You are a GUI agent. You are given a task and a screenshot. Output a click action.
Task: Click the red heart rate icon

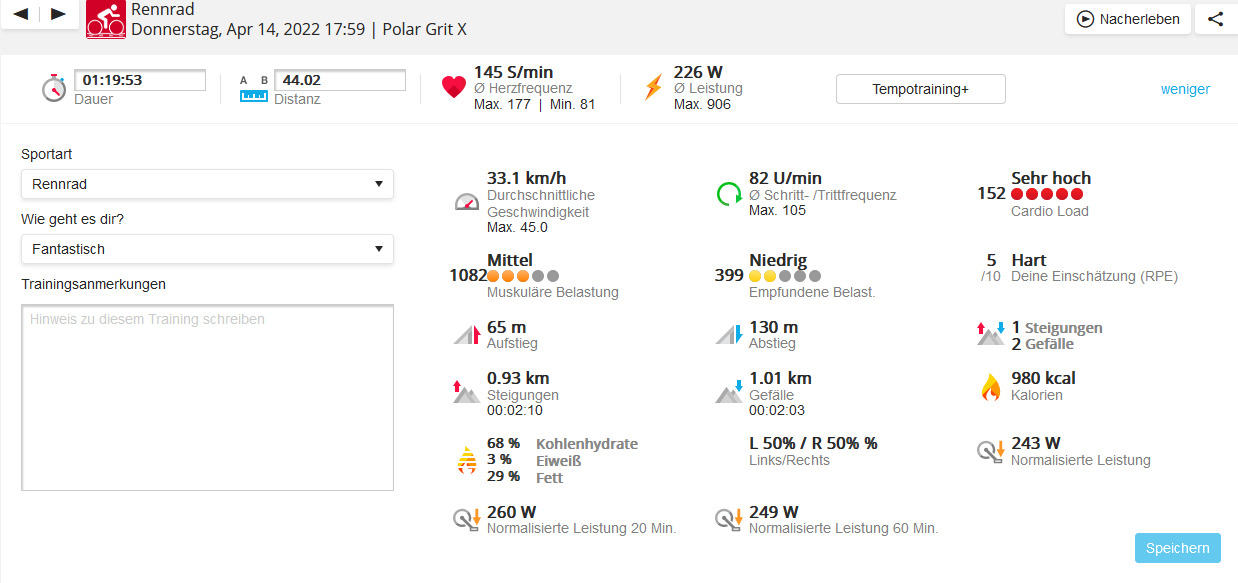click(454, 88)
